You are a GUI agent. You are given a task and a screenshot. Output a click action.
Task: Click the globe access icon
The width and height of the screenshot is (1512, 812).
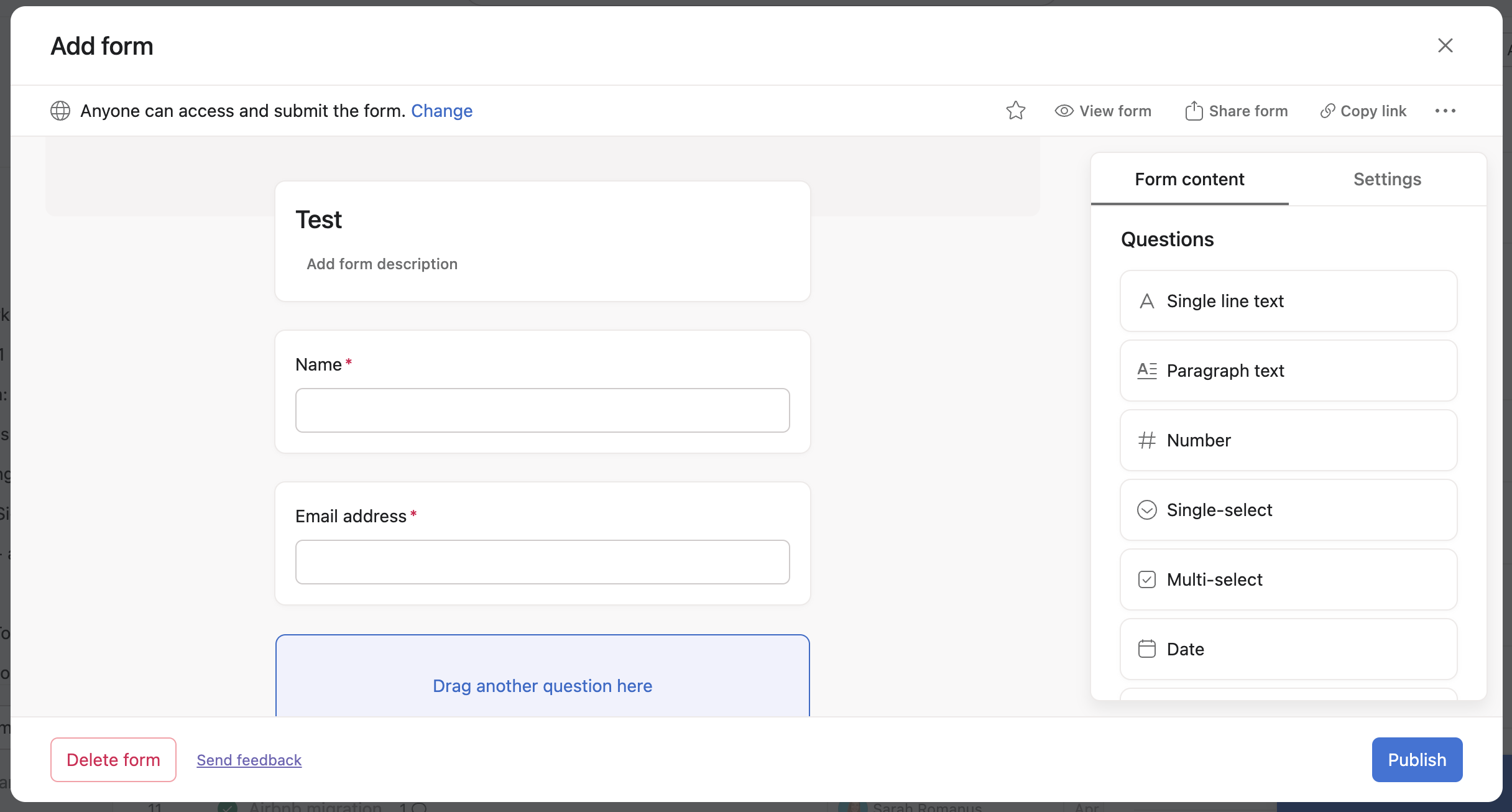coord(60,111)
